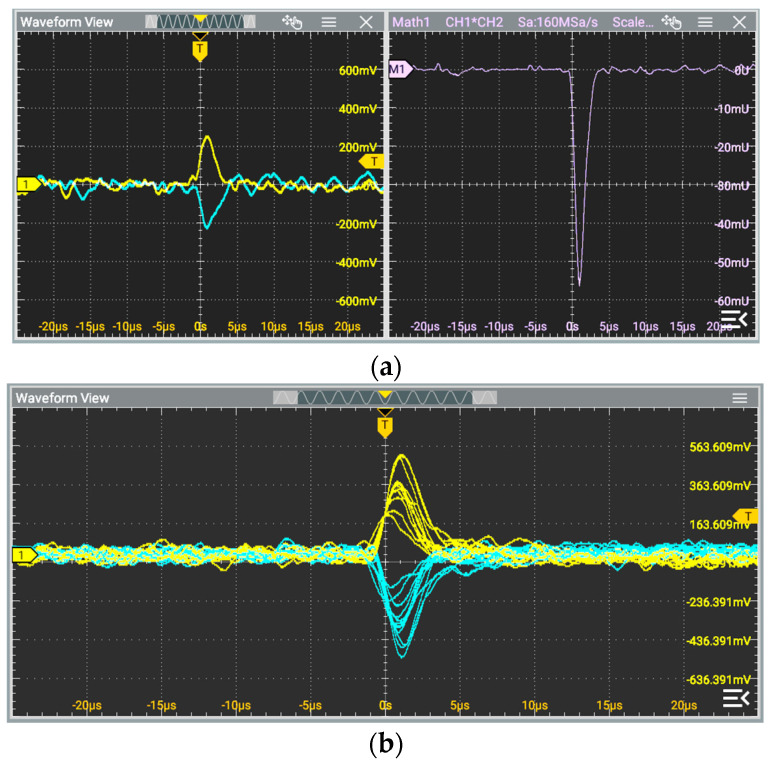
Task: Select the M1 math waveform marker
Action: coord(401,69)
